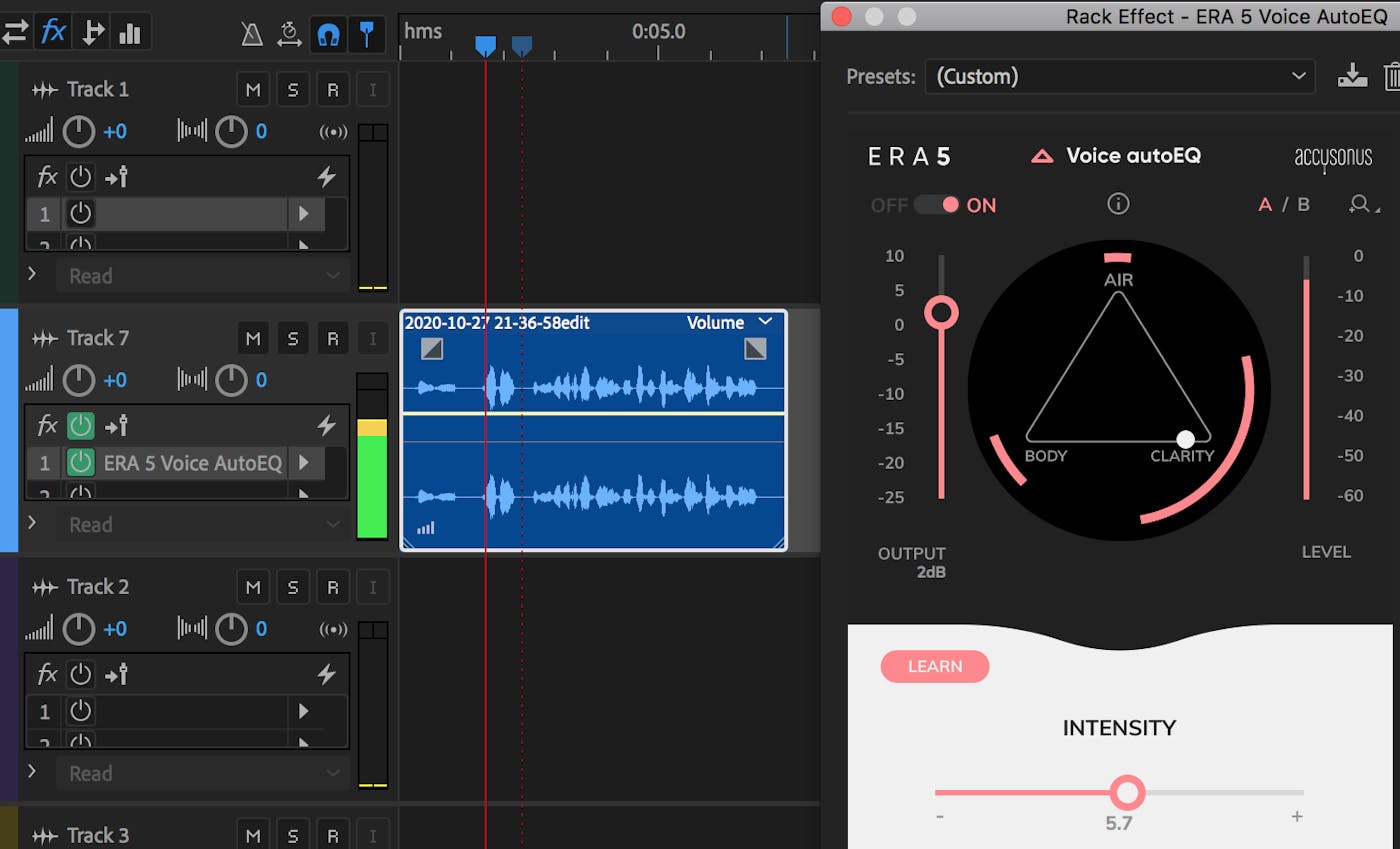The width and height of the screenshot is (1400, 849).
Task: Show the EQ bars view icon in toolbar
Action: (130, 32)
